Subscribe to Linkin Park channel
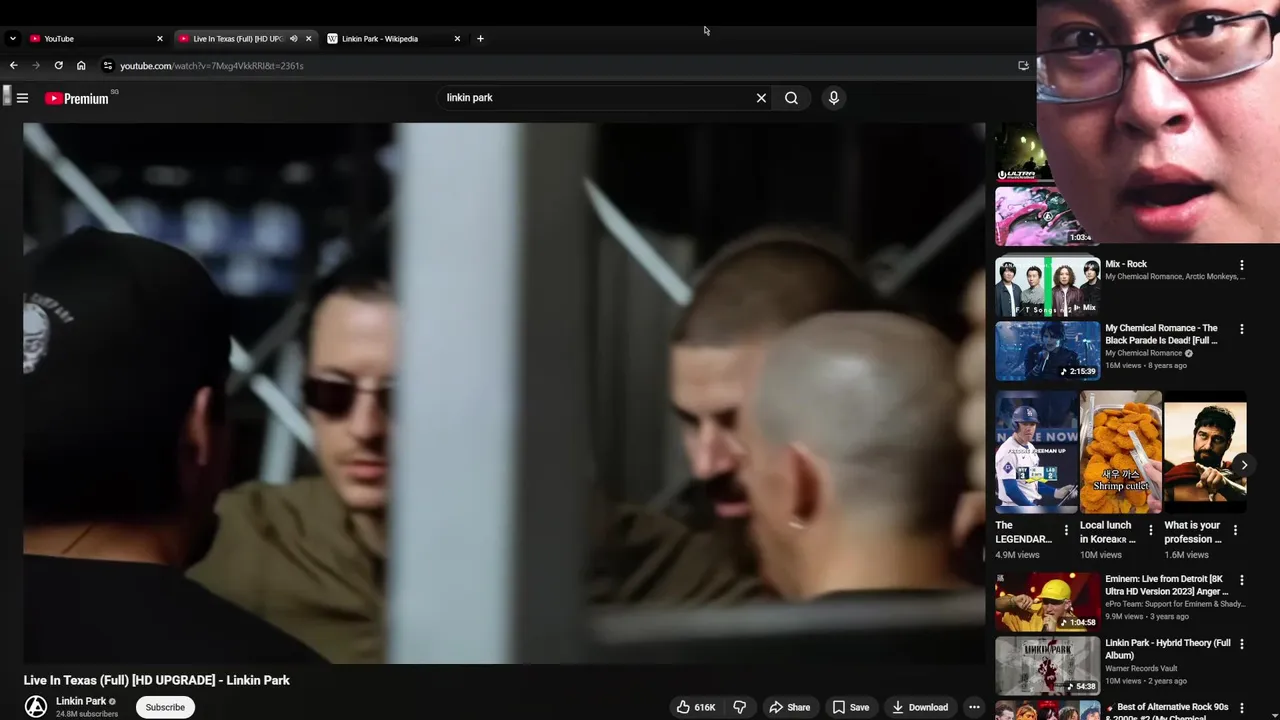 click(x=165, y=707)
